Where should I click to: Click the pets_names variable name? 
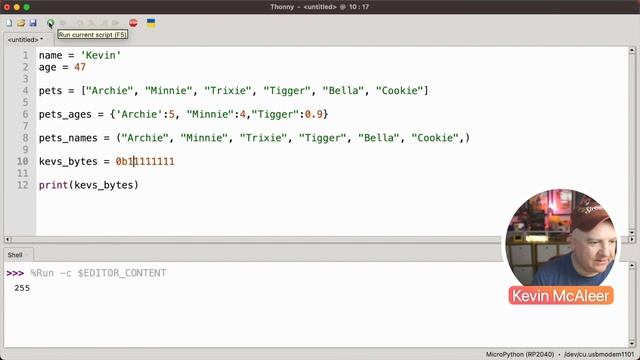click(x=68, y=138)
